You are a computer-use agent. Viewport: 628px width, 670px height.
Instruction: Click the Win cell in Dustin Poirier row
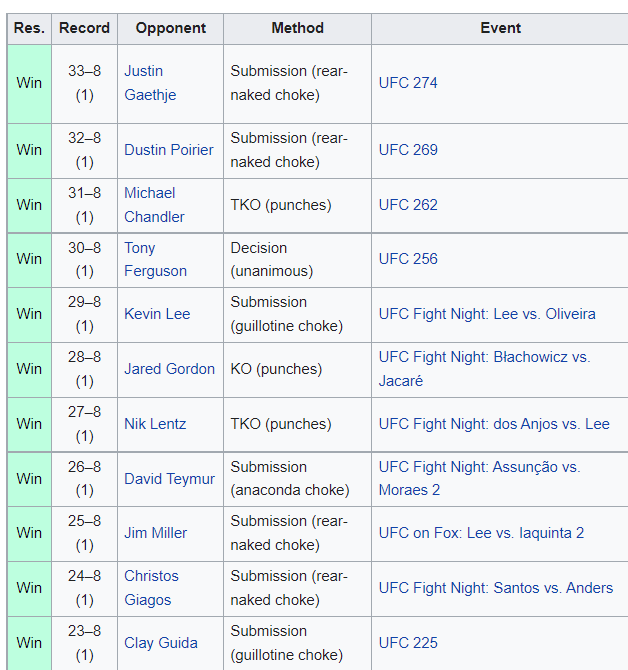(29, 150)
